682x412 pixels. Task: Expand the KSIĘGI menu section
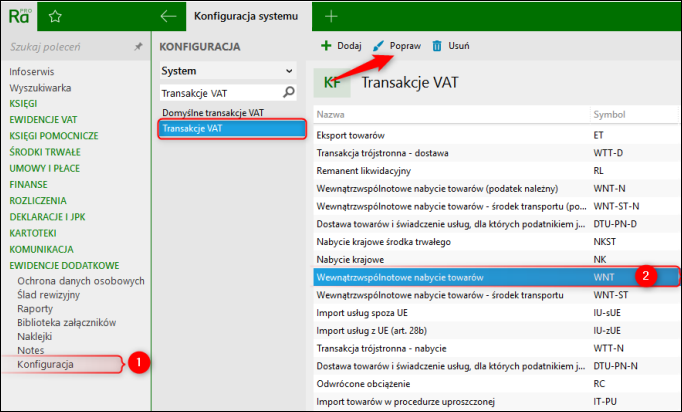pyautogui.click(x=23, y=104)
